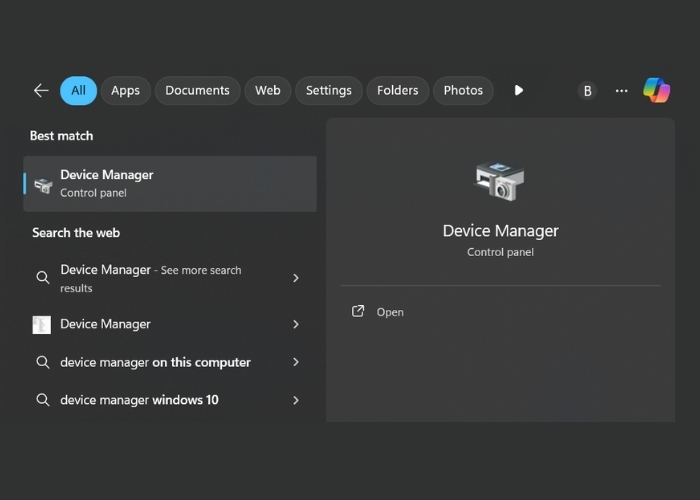The image size is (700, 500).
Task: Select the Photos filter tab
Action: 463,90
